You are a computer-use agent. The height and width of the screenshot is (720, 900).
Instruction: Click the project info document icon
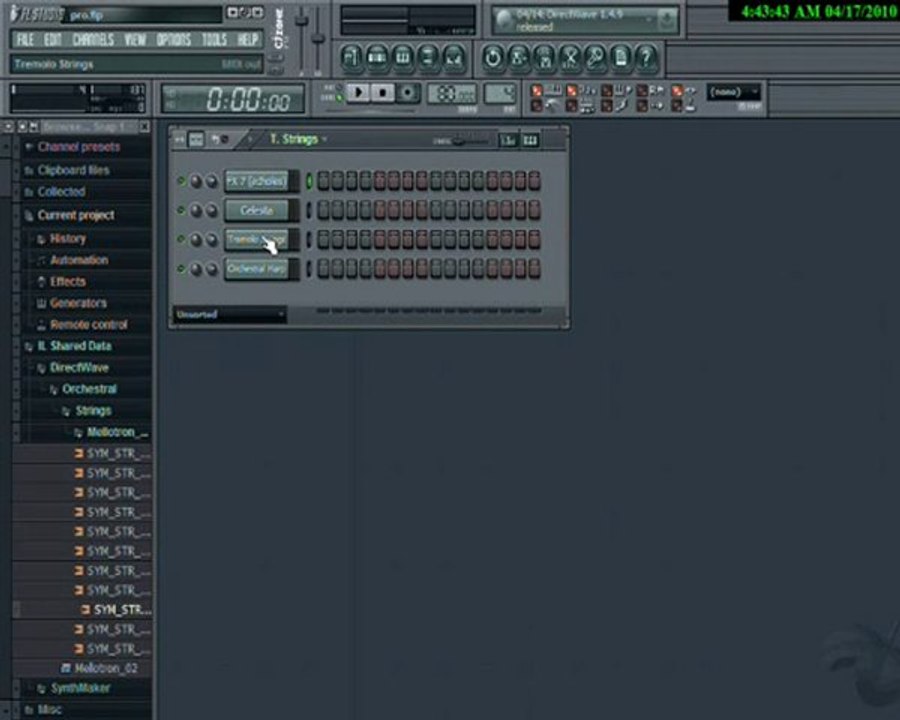pos(621,57)
